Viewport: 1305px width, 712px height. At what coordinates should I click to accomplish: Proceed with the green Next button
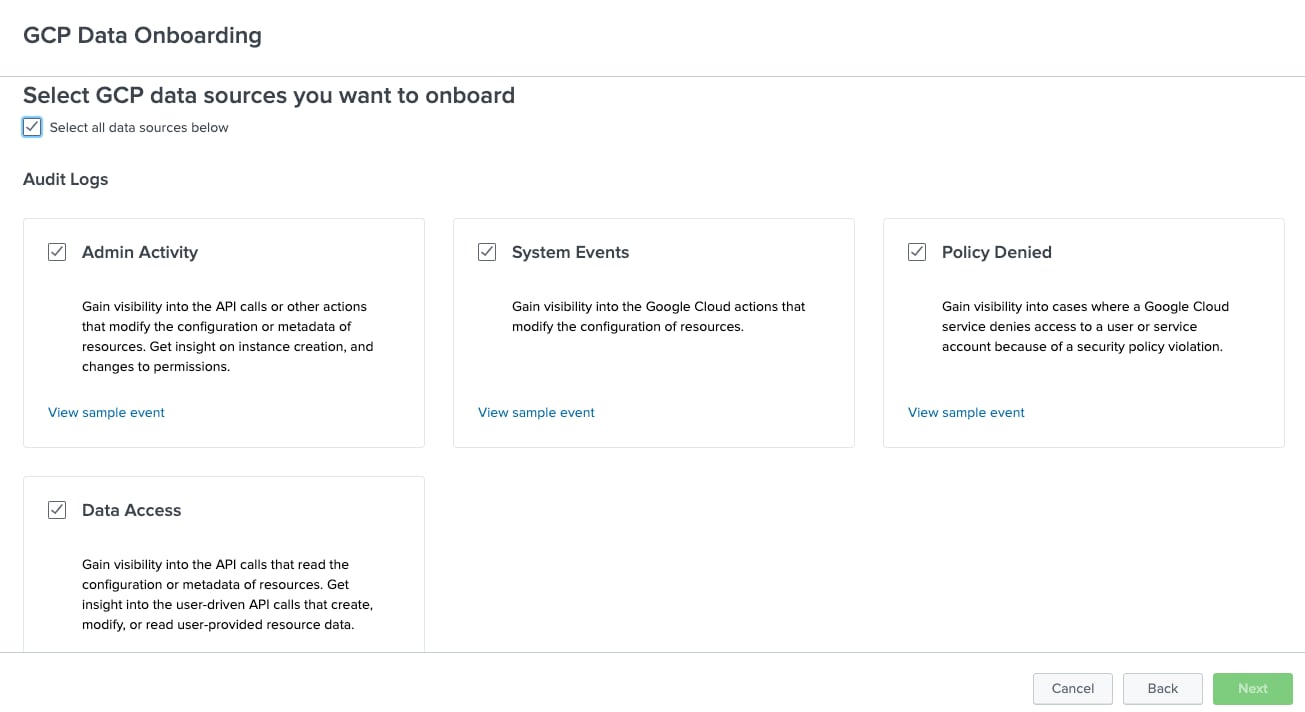1253,688
